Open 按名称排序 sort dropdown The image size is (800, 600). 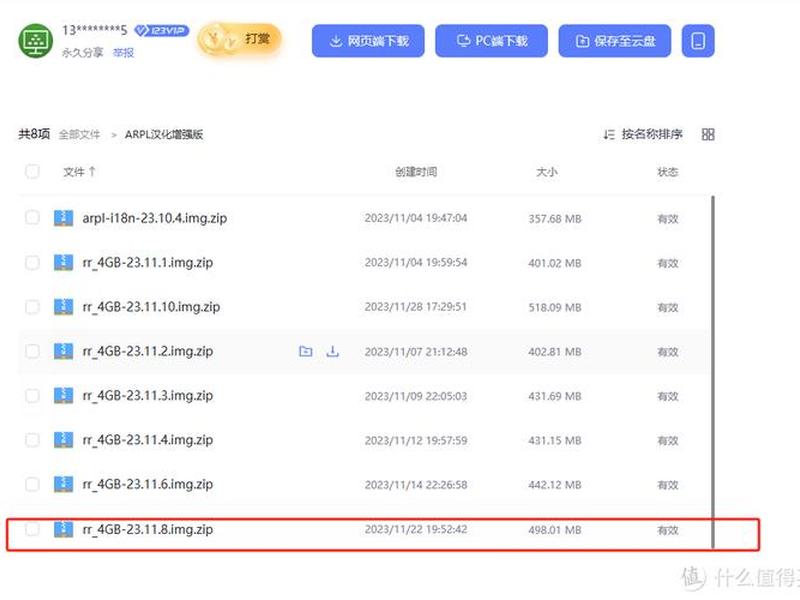point(643,134)
